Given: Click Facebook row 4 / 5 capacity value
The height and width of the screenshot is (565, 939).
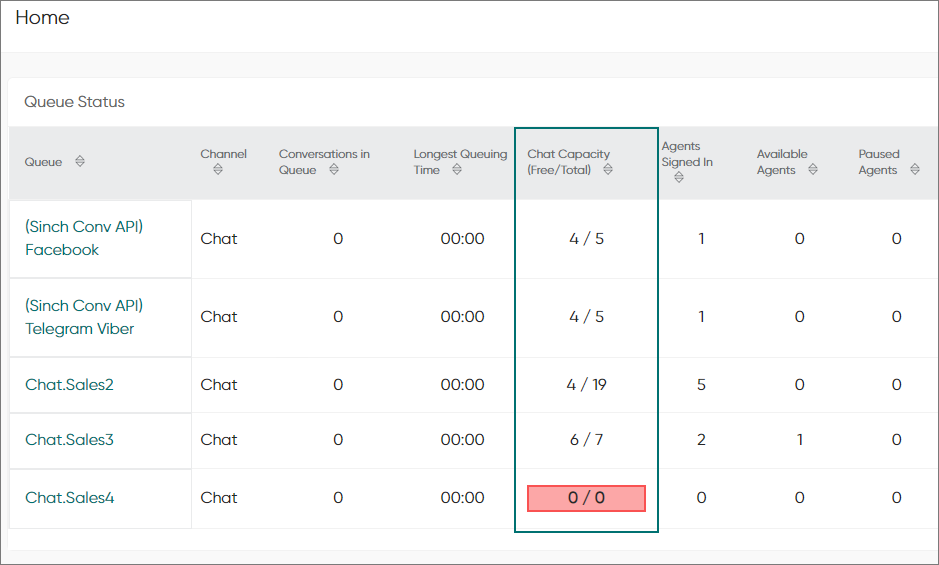Looking at the screenshot, I should tap(586, 238).
